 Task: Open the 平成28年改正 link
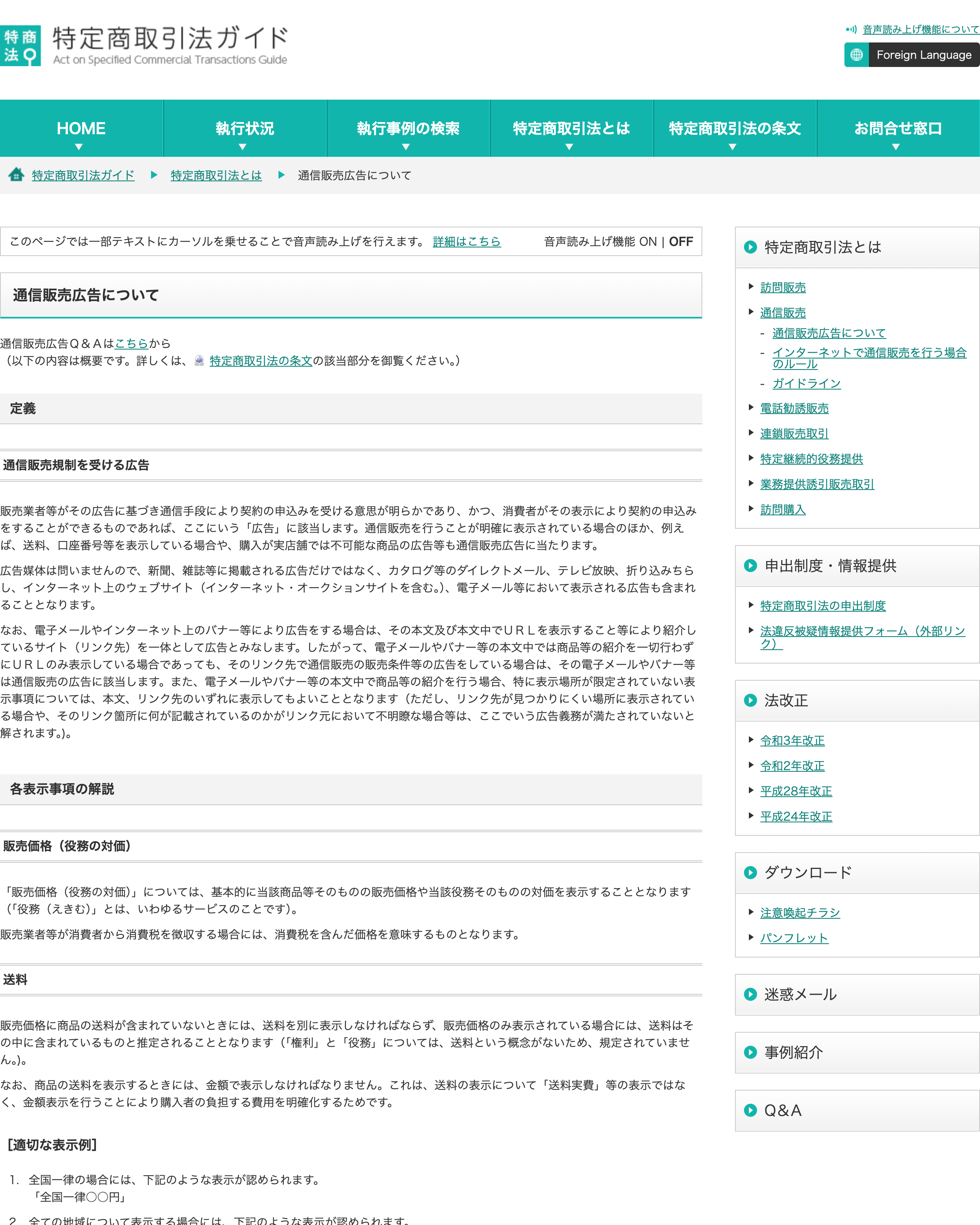click(x=796, y=791)
